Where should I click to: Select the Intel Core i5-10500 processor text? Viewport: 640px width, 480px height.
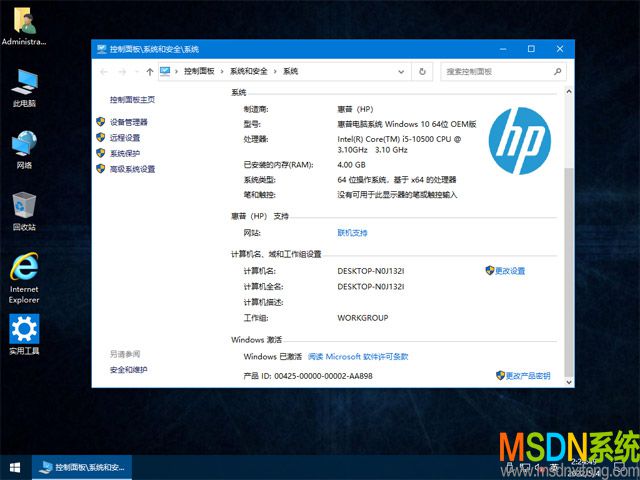[399, 144]
